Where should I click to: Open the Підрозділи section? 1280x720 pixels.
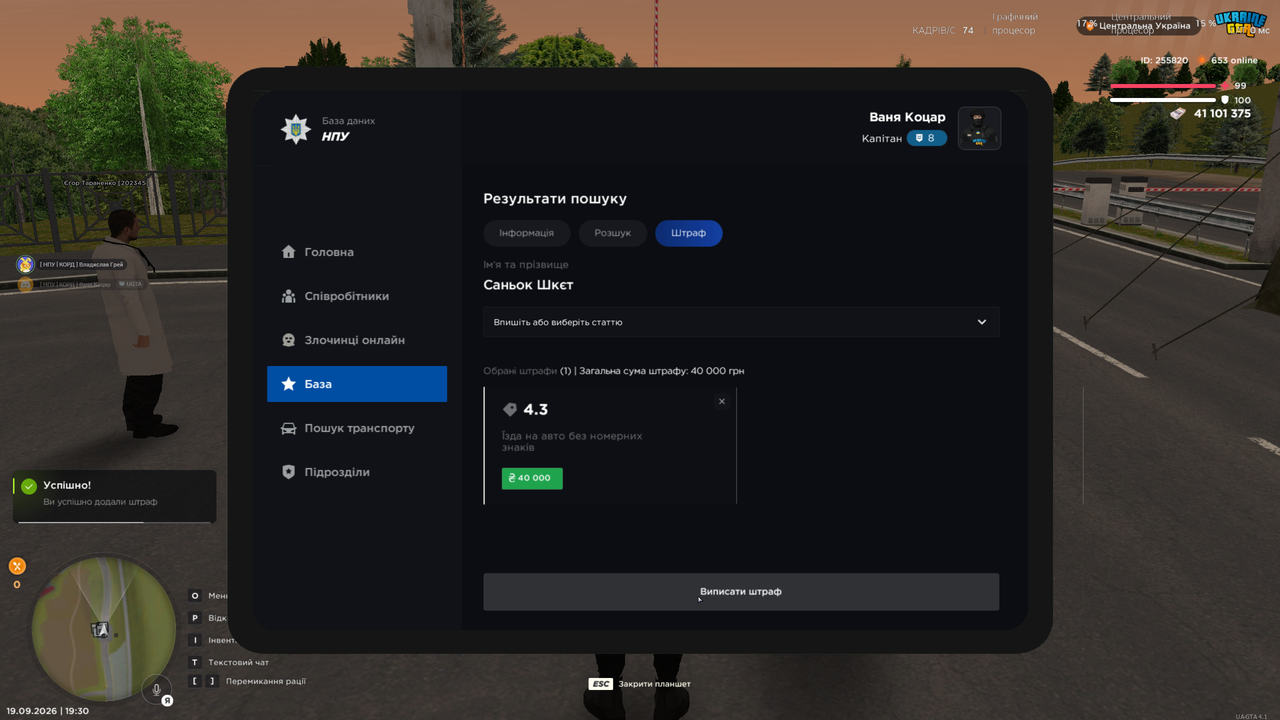point(357,472)
